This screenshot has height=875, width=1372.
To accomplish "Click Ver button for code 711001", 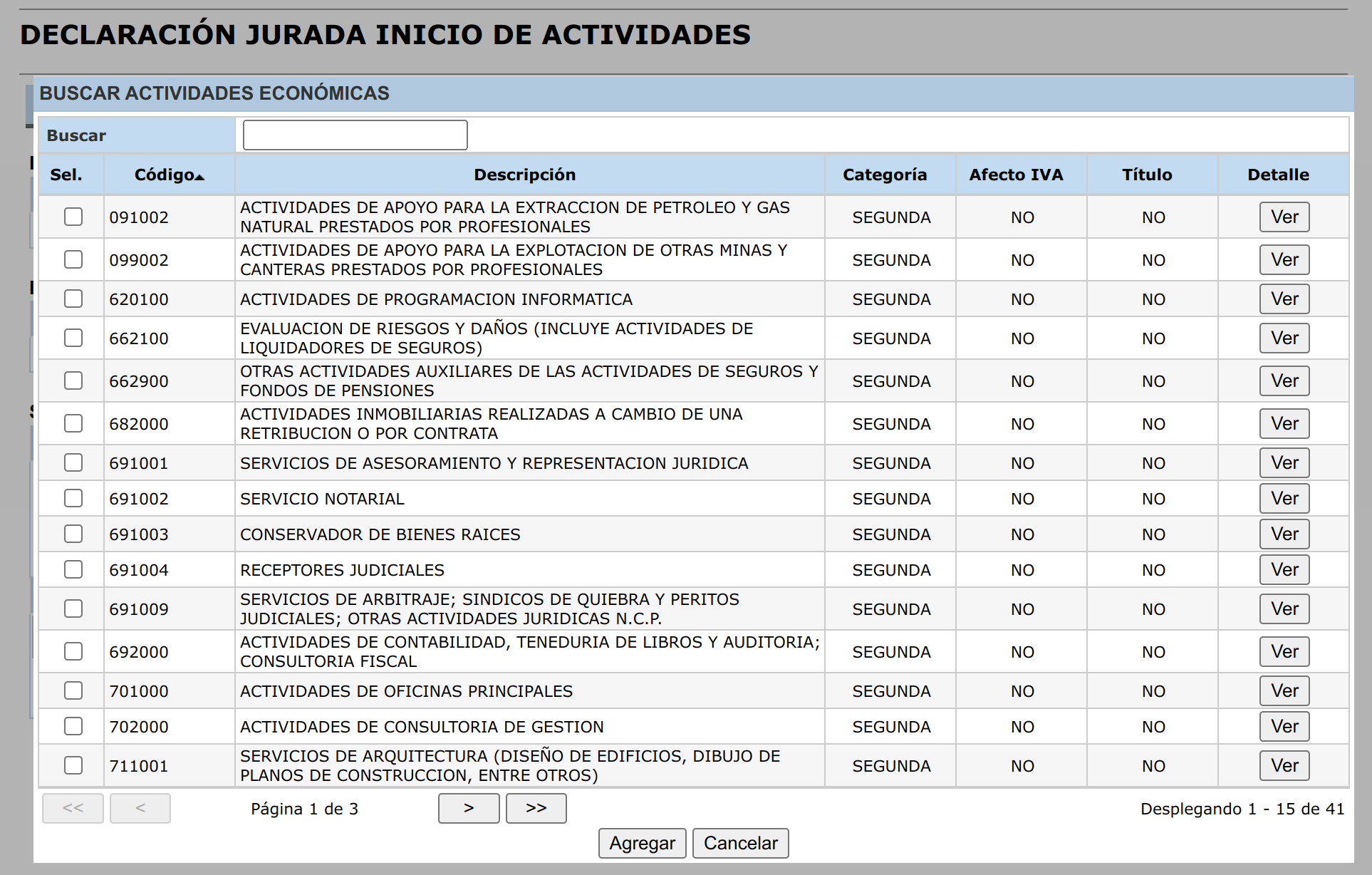I will point(1284,765).
